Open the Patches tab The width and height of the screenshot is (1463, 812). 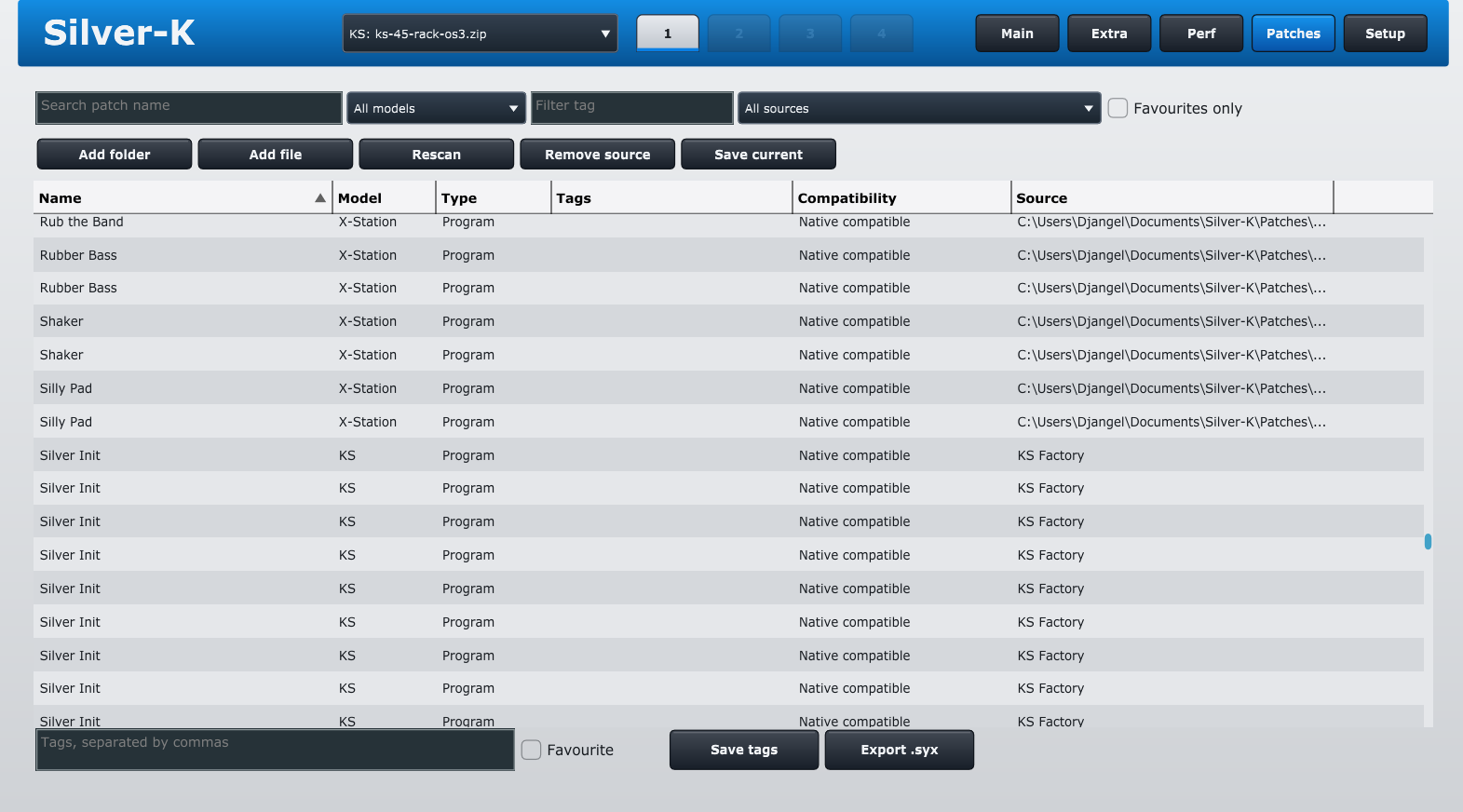(1294, 34)
